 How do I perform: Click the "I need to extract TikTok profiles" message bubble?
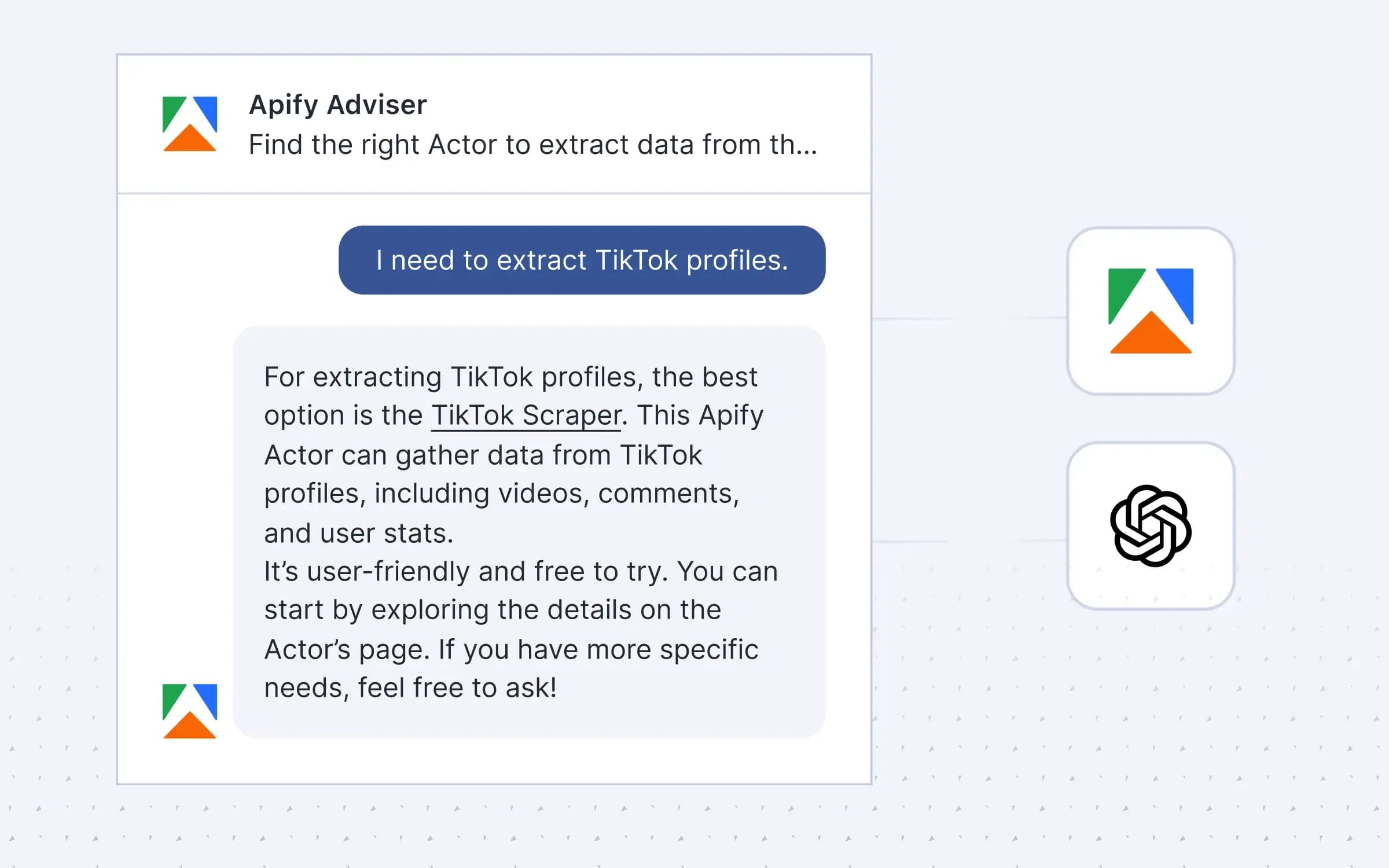(582, 260)
